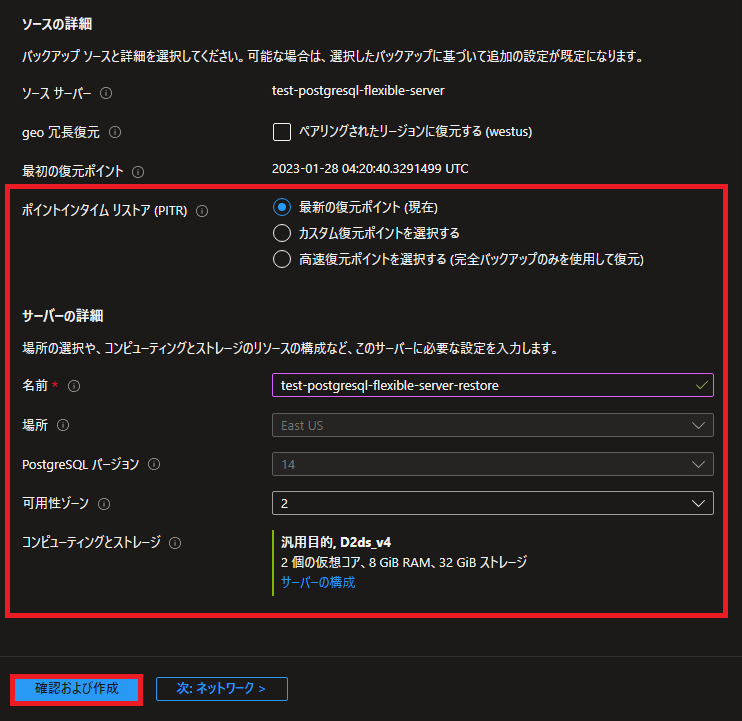
Task: Click info icon next to コンピューティングとストレージ
Action: pos(175,543)
